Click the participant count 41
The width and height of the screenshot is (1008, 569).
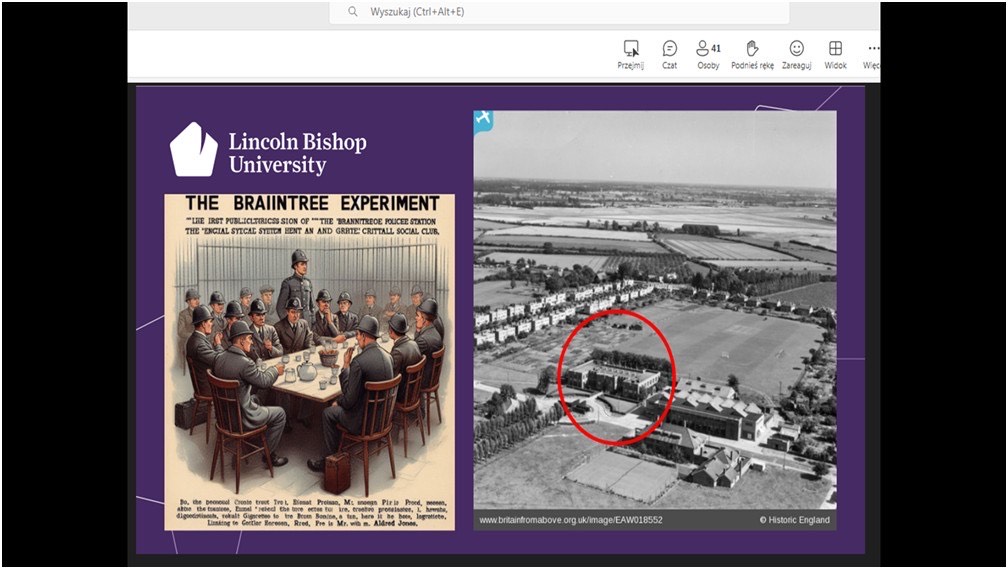[x=716, y=48]
